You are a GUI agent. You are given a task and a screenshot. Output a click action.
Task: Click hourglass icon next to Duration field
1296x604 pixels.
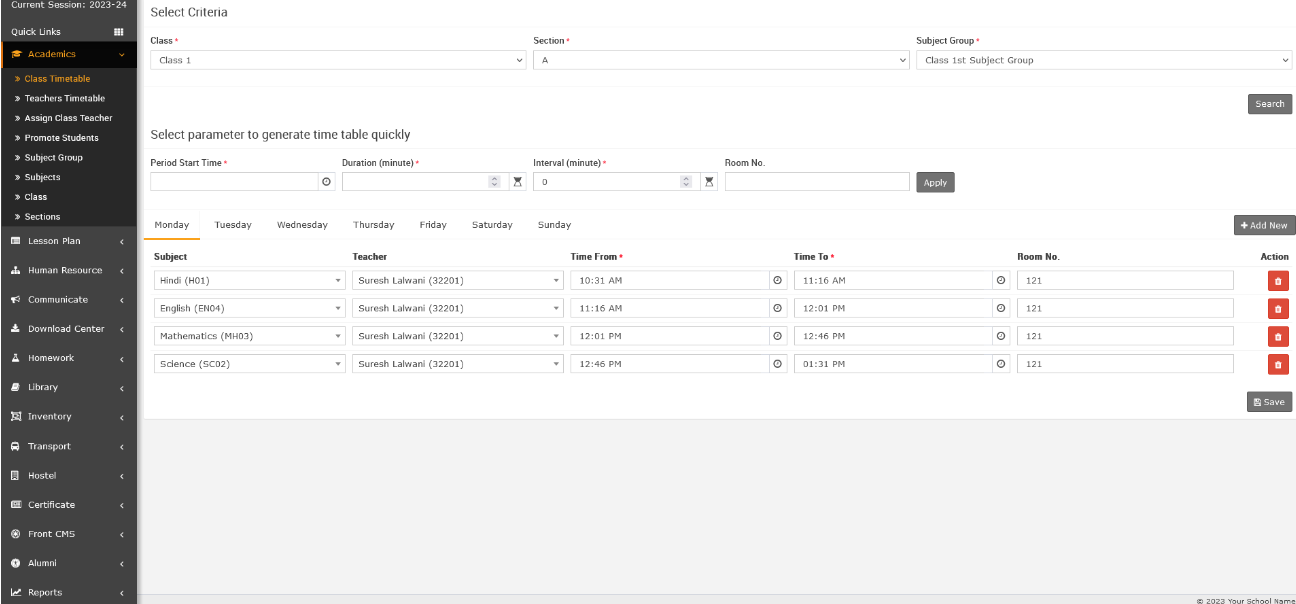click(x=517, y=182)
